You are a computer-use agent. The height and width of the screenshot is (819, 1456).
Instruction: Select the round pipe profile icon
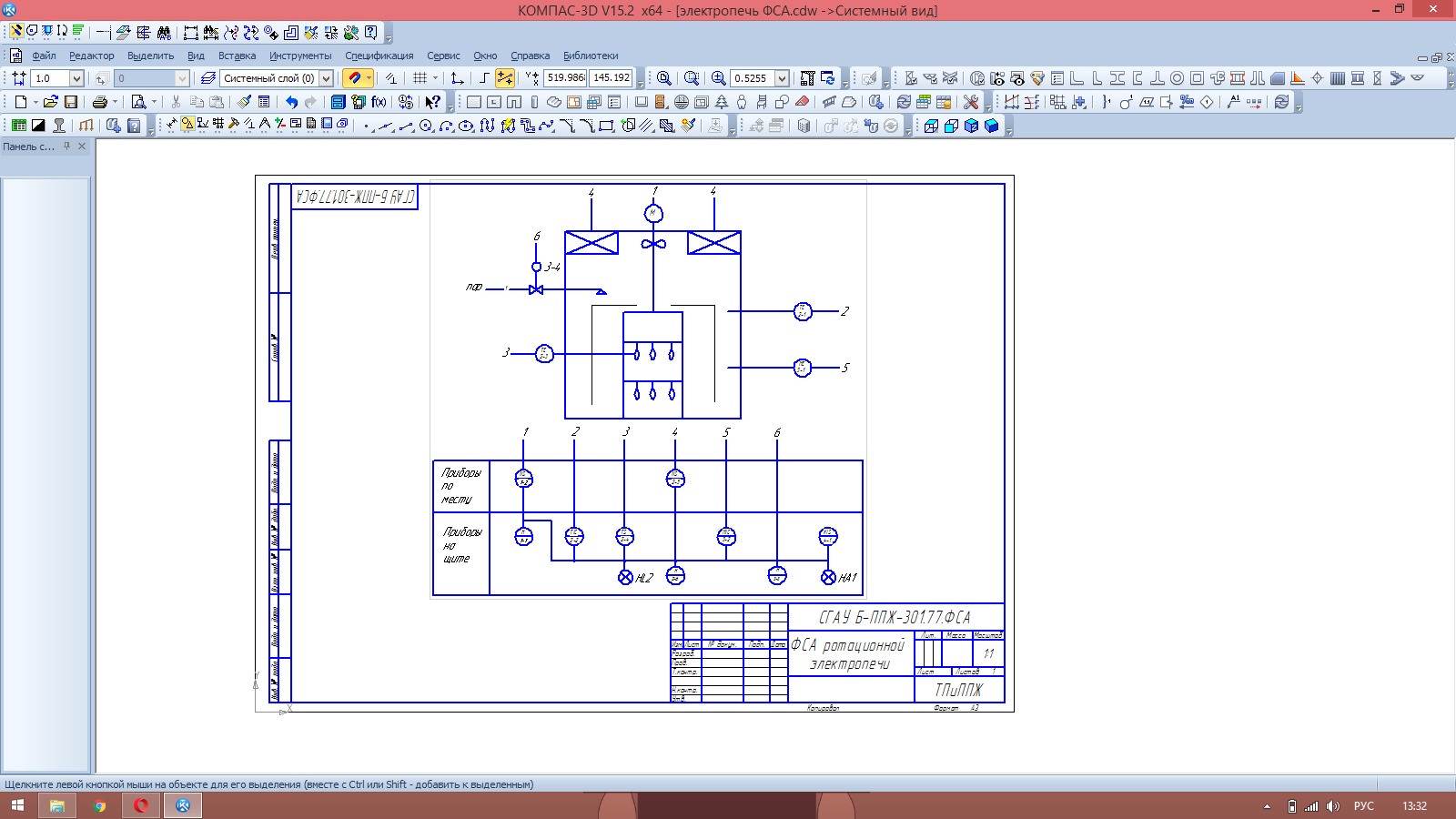1178,78
